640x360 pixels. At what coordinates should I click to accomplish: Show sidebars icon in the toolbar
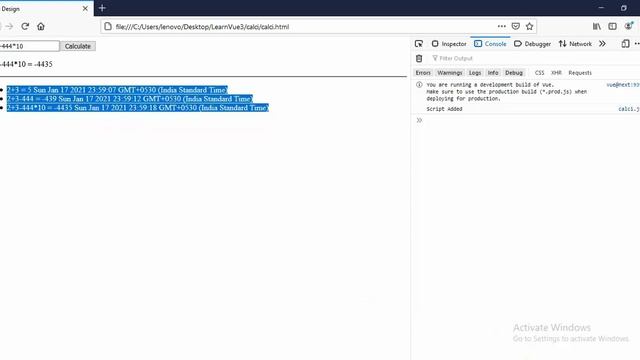coord(612,27)
